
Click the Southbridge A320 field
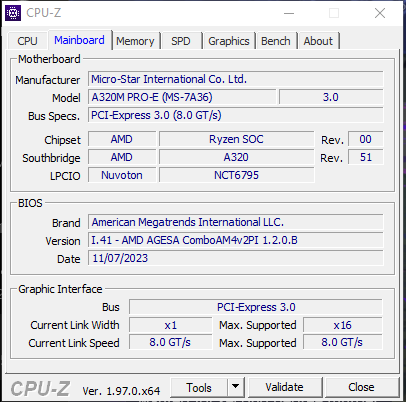click(236, 157)
